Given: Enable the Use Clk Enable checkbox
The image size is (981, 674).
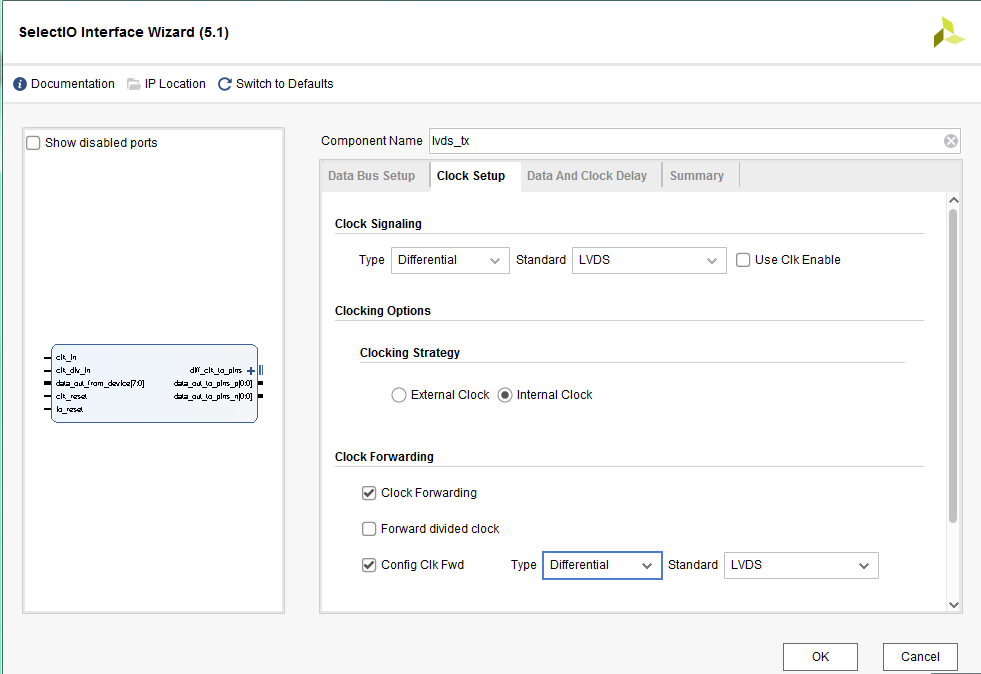Looking at the screenshot, I should pos(743,260).
